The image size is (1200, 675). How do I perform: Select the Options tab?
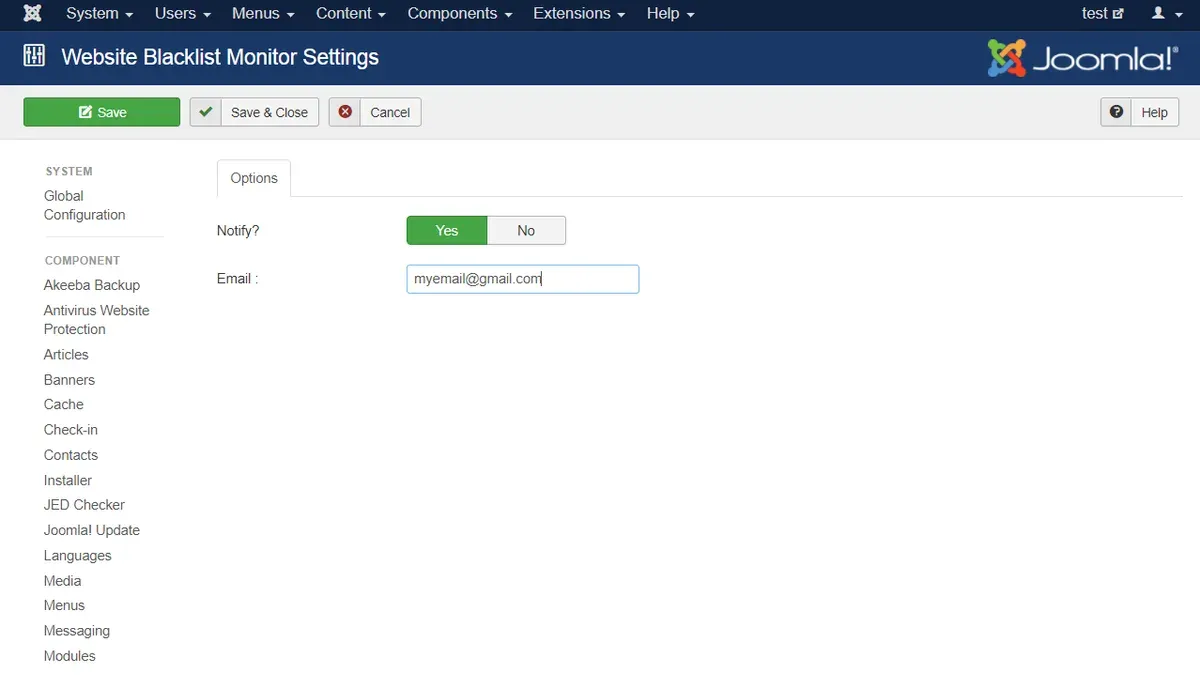pos(254,178)
